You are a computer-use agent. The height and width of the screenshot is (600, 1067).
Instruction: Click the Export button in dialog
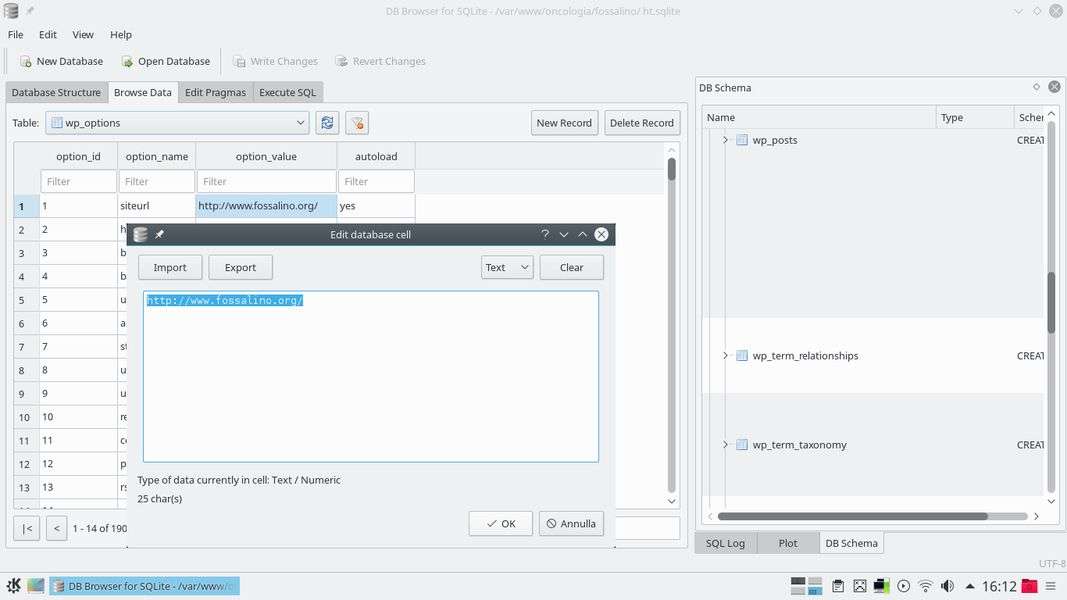click(x=240, y=267)
